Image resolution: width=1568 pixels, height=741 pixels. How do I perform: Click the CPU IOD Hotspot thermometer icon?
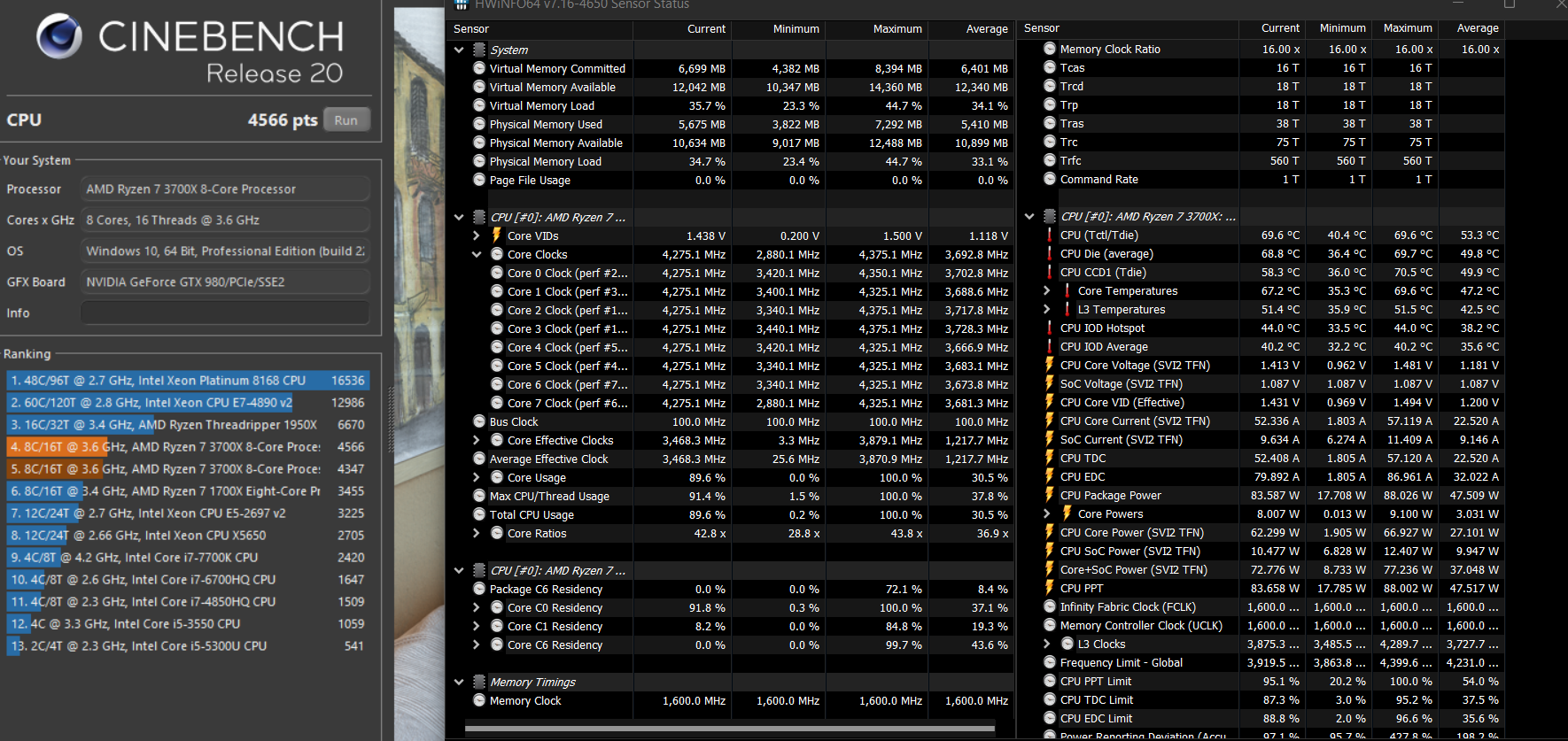(1050, 328)
